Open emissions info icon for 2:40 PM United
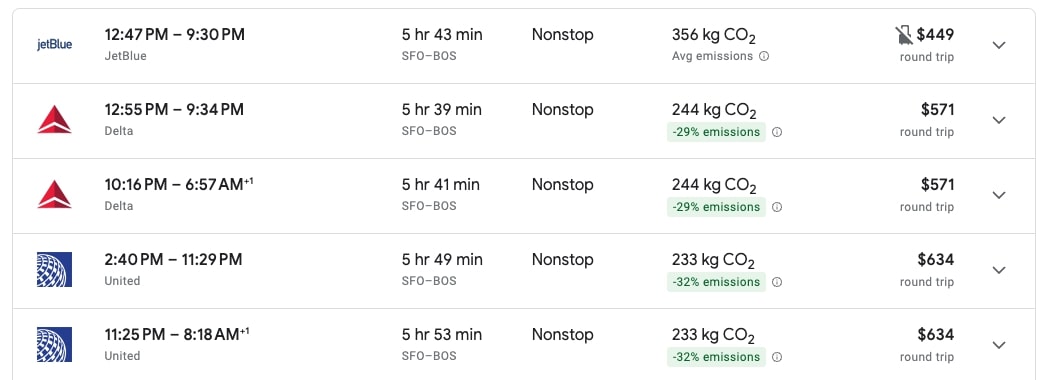Viewport: 1041px width, 380px height. coord(777,282)
